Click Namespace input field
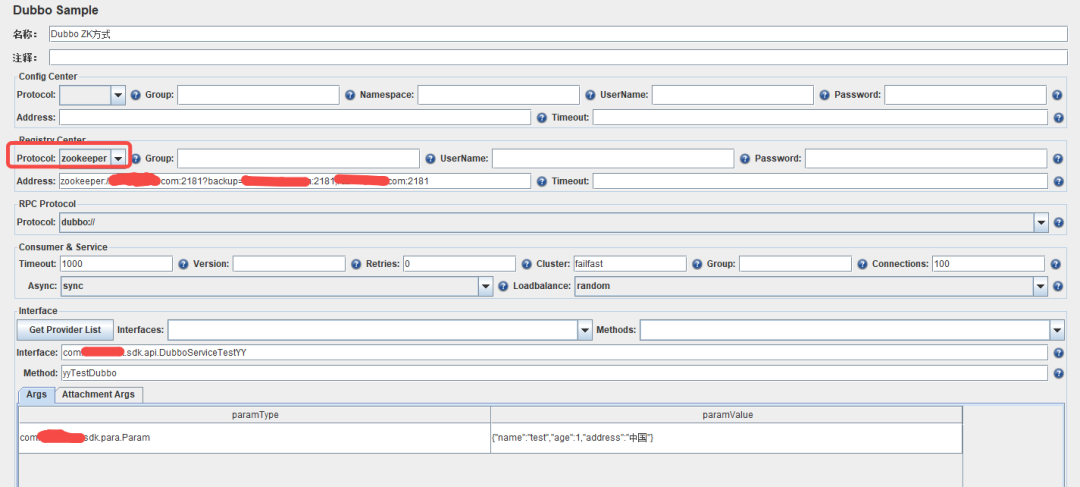 [499, 95]
